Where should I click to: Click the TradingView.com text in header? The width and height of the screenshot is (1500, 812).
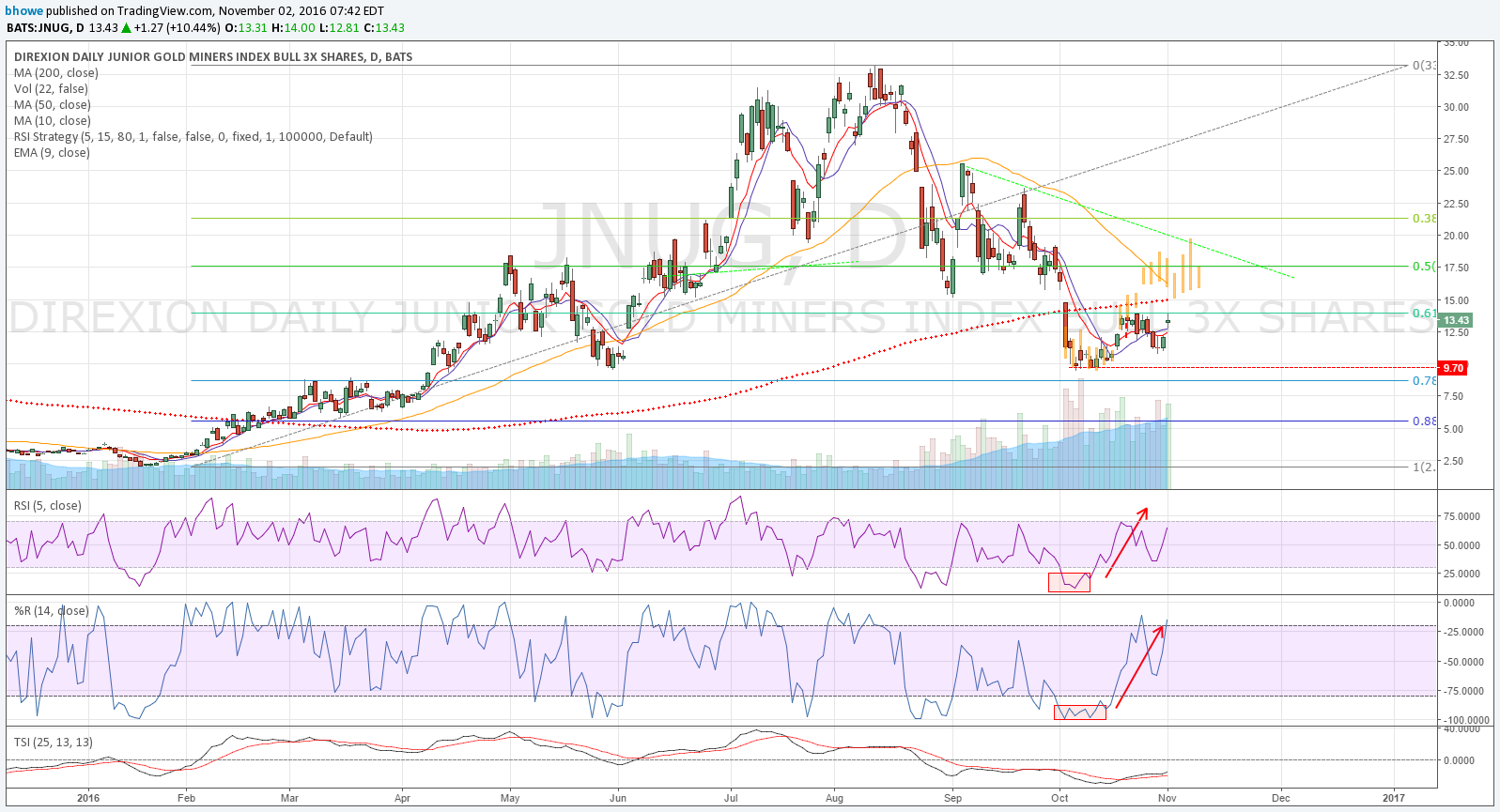165,11
